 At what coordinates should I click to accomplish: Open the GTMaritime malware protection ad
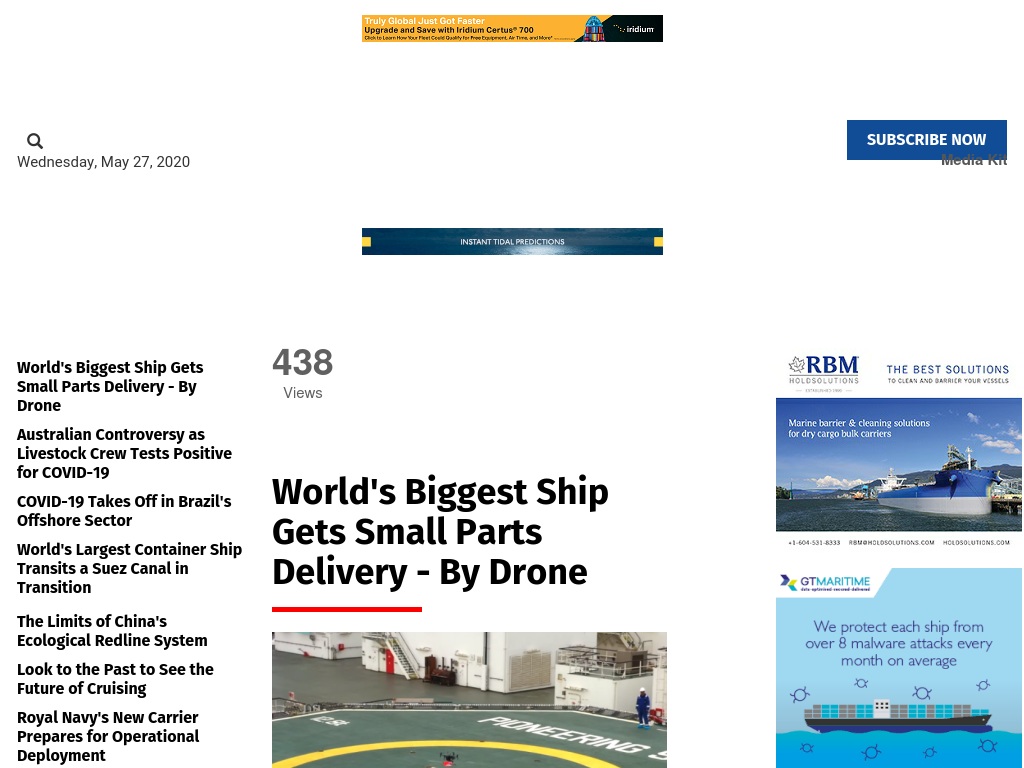tap(899, 667)
